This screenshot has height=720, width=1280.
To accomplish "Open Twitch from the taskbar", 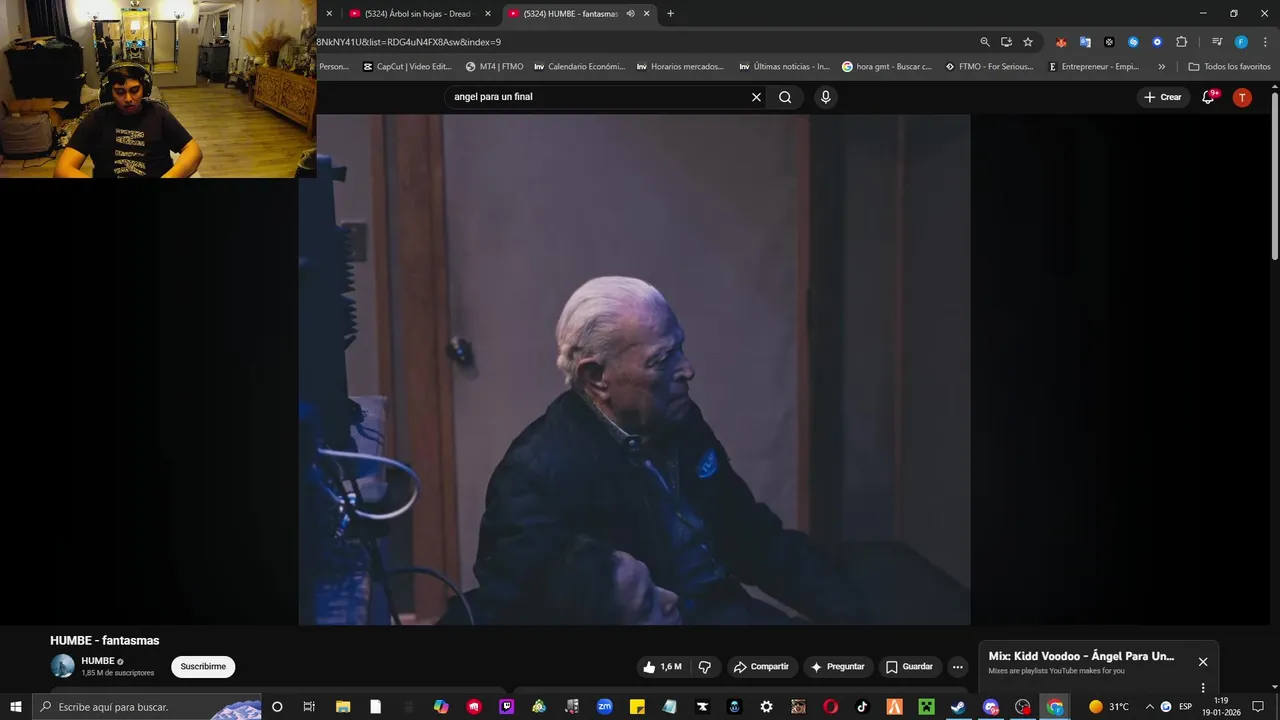I will click(506, 706).
